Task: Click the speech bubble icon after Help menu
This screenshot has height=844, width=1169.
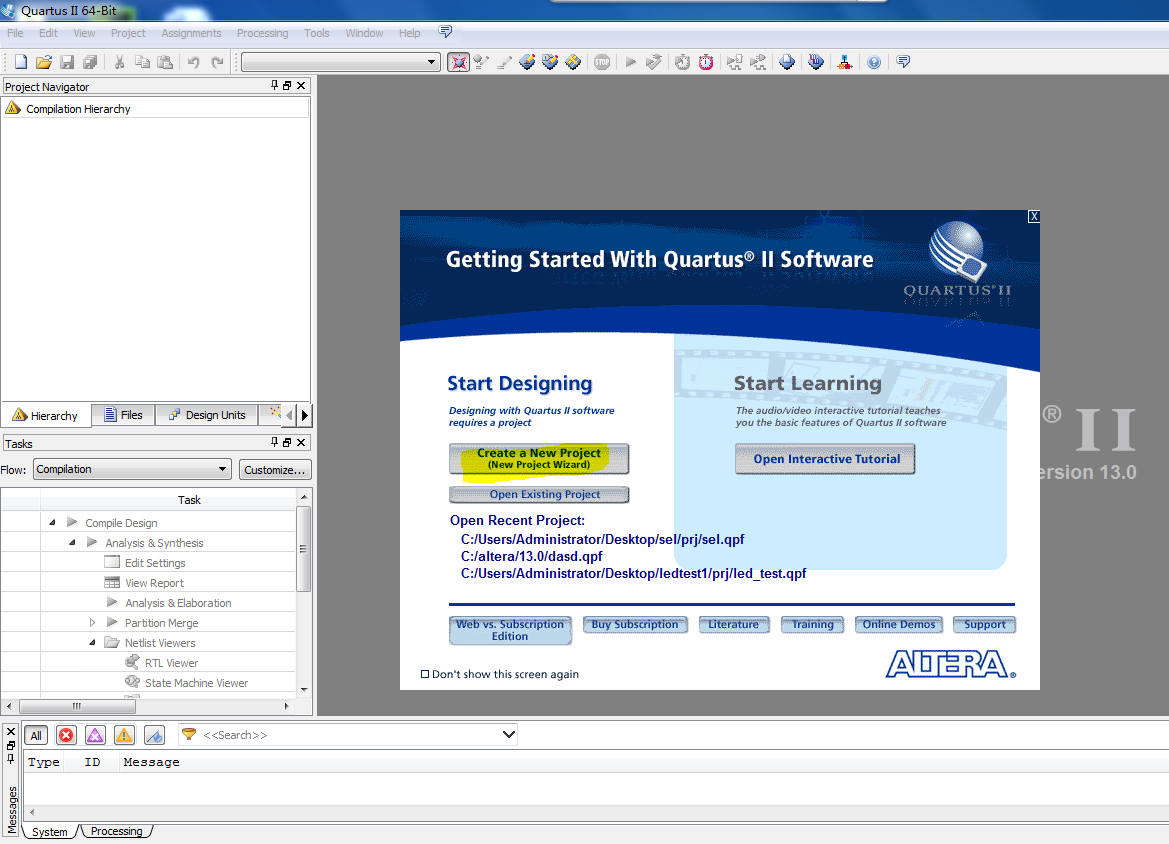Action: [x=445, y=31]
